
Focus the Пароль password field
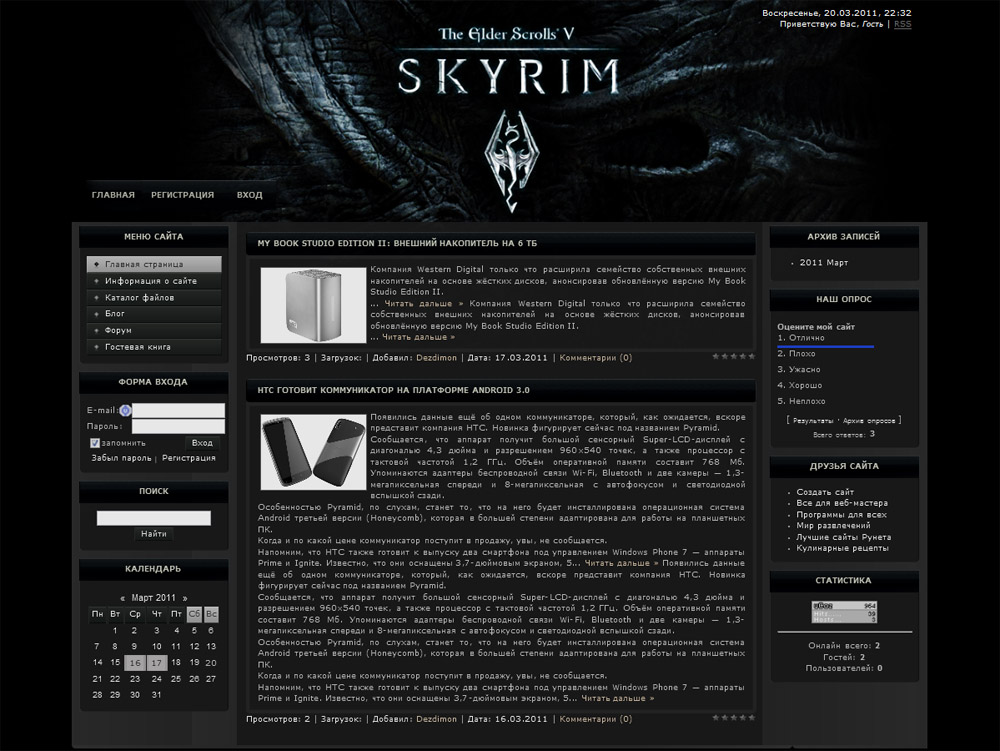[178, 427]
